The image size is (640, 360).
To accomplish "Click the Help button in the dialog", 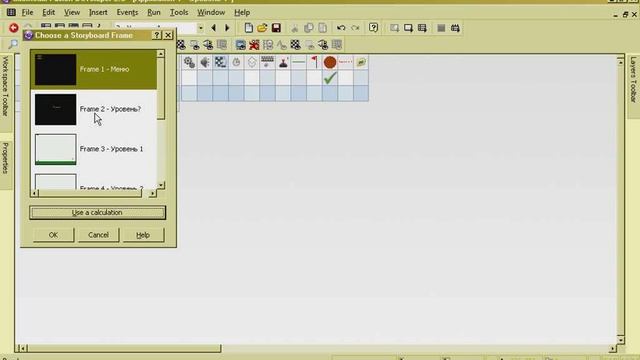I will pyautogui.click(x=143, y=235).
